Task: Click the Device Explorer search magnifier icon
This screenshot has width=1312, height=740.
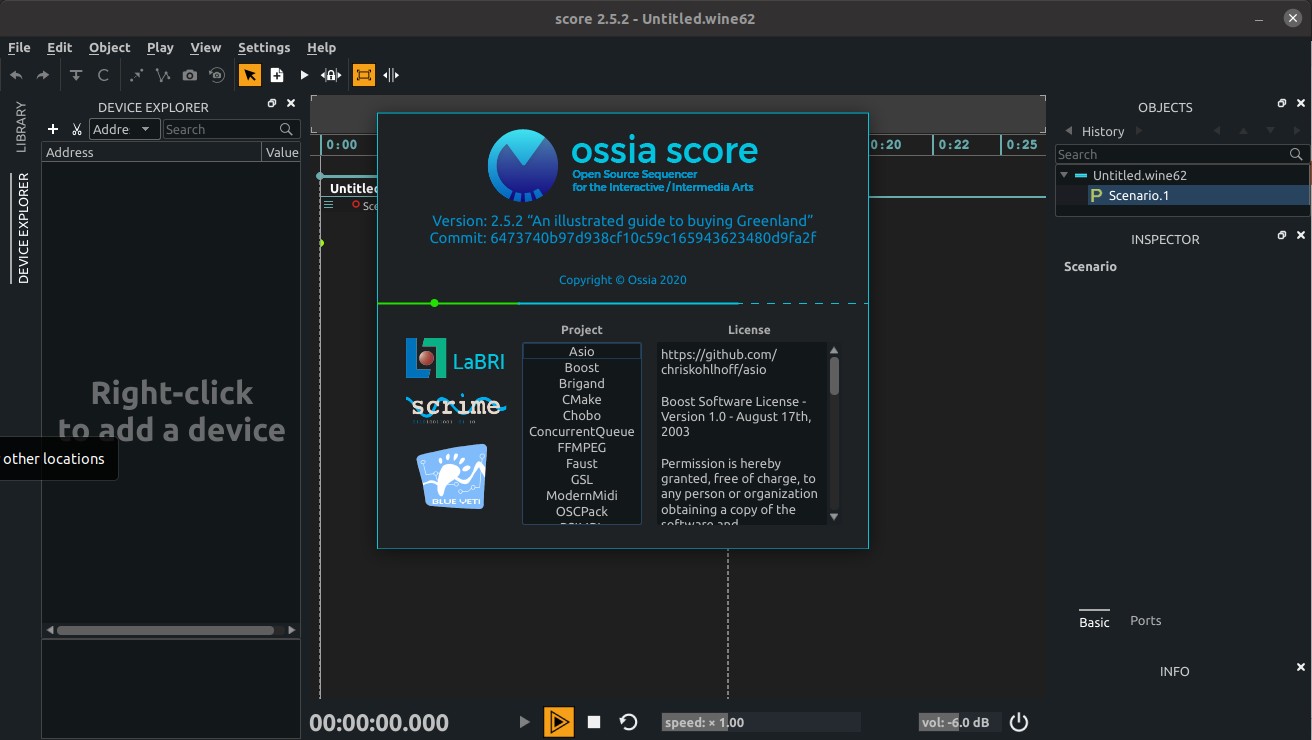Action: (287, 129)
